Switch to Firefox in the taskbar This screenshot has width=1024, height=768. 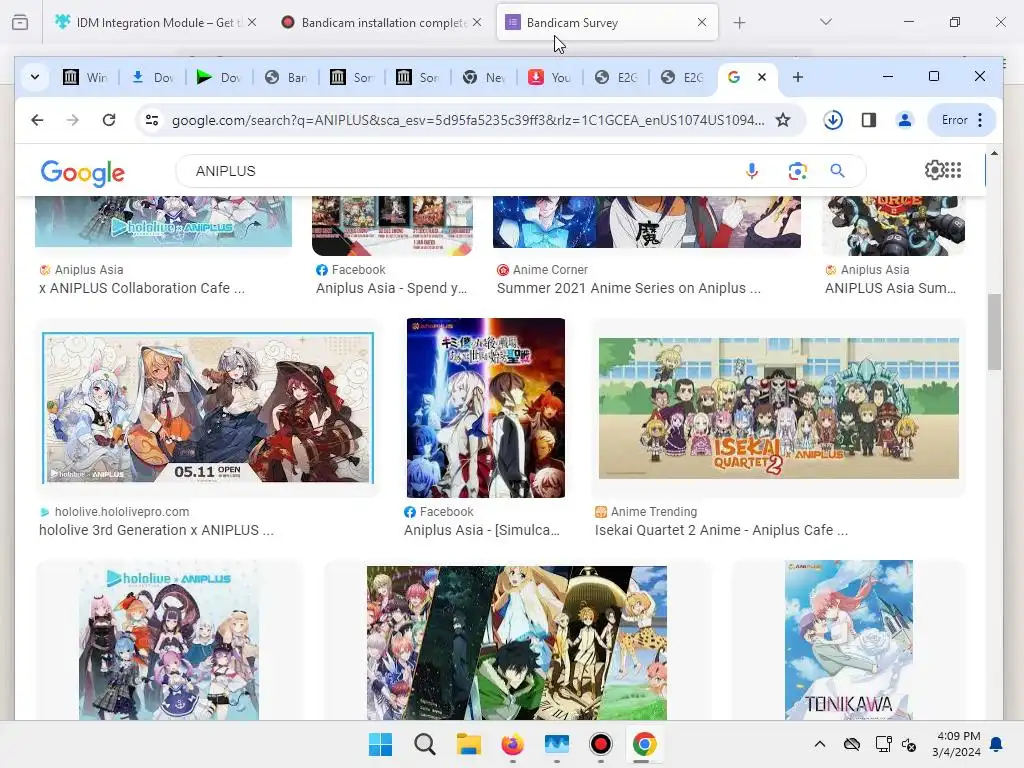coord(513,744)
